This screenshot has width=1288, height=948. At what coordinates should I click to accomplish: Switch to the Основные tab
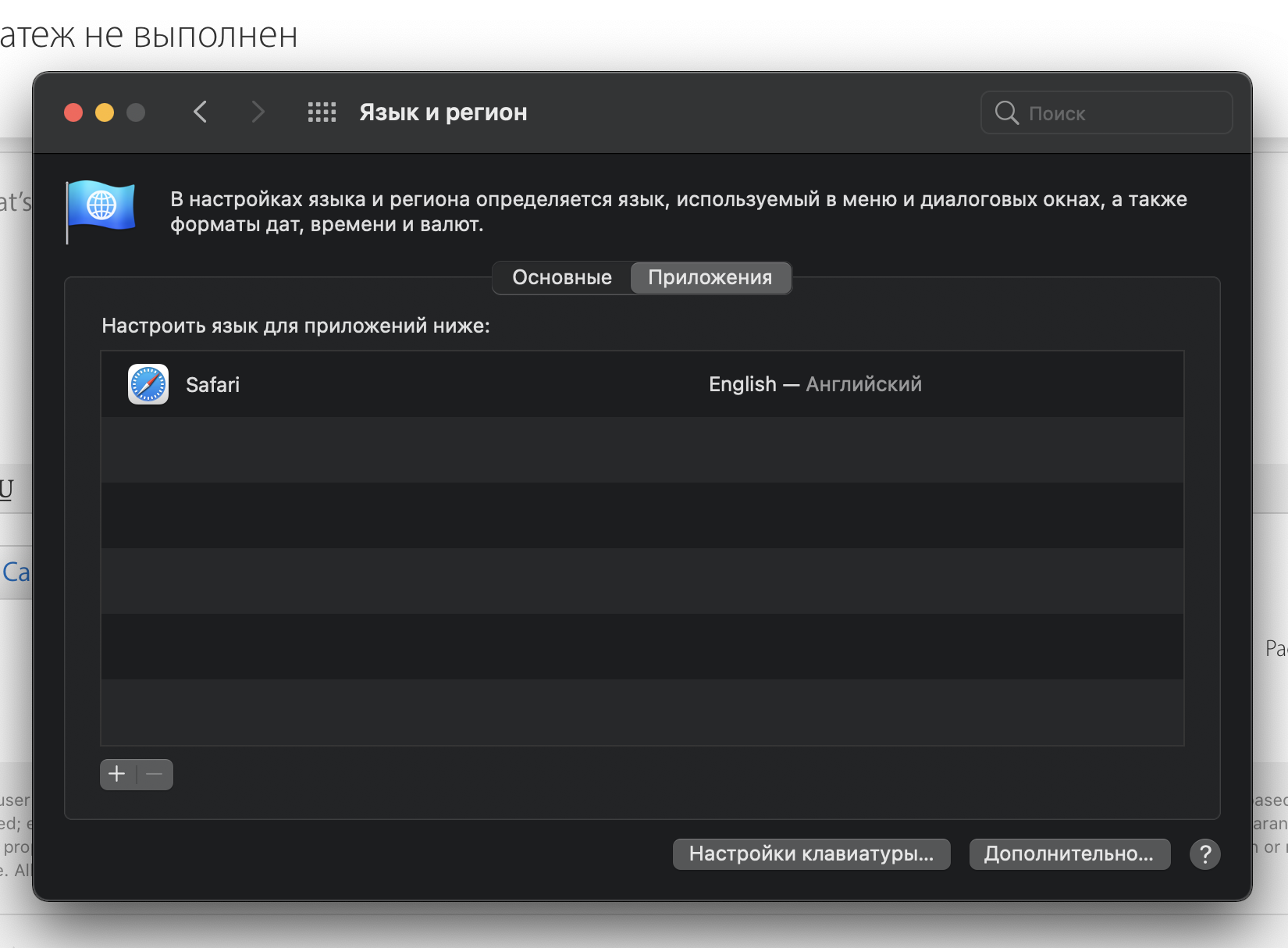pos(562,278)
